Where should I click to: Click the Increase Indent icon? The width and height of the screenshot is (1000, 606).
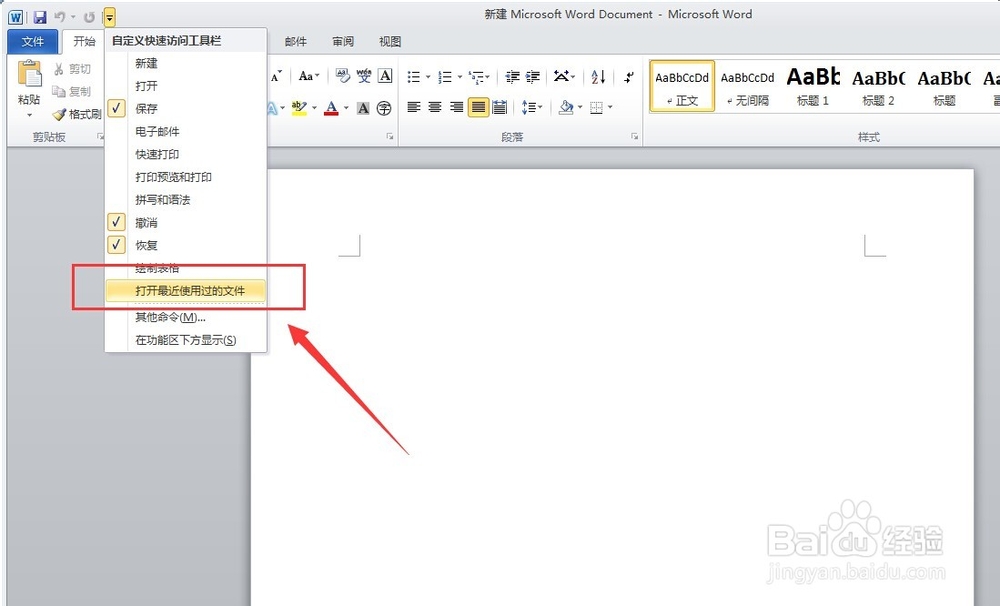pos(533,77)
